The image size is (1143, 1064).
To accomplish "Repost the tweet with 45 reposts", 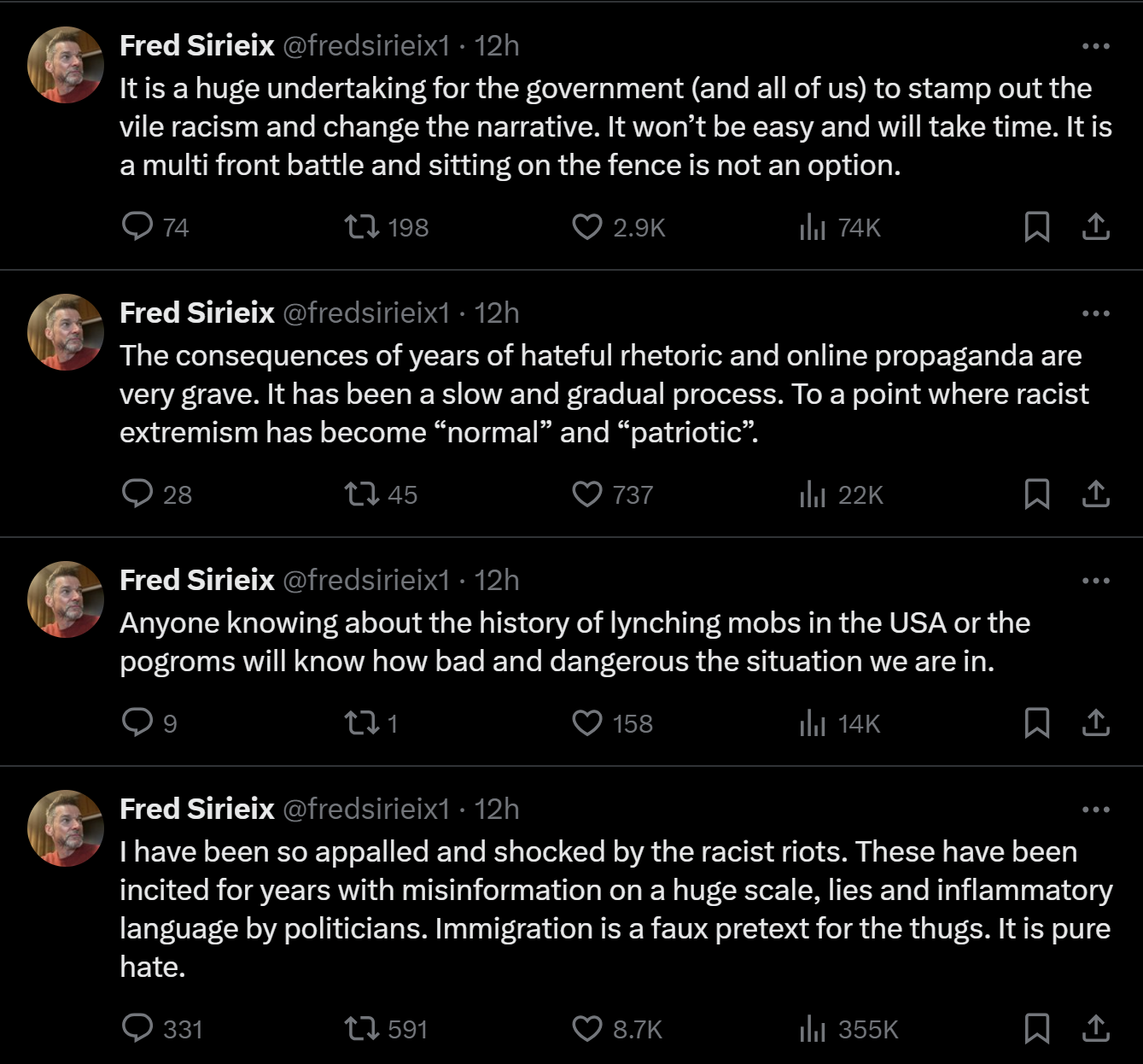I will [x=362, y=494].
